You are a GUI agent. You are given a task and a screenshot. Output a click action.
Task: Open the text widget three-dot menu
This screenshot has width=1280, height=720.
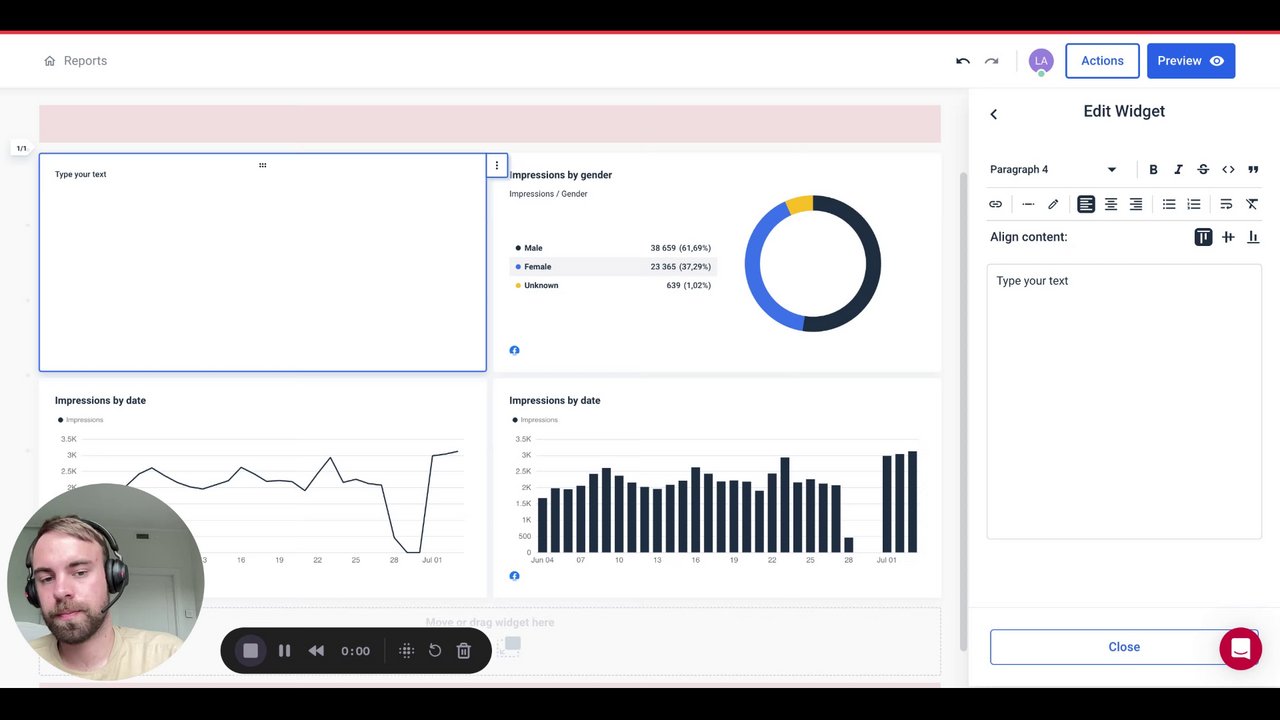[496, 166]
